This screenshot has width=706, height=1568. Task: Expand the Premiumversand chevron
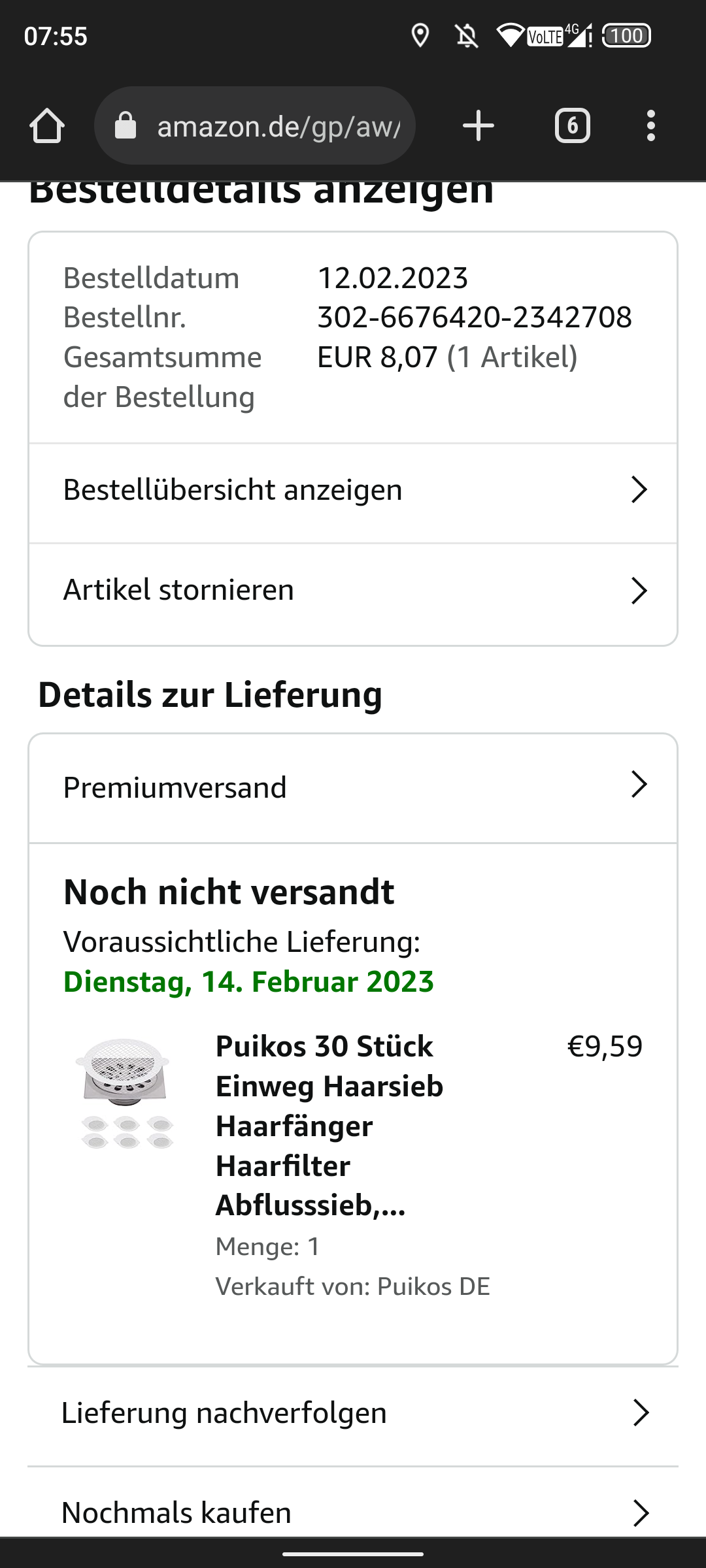[x=639, y=785]
